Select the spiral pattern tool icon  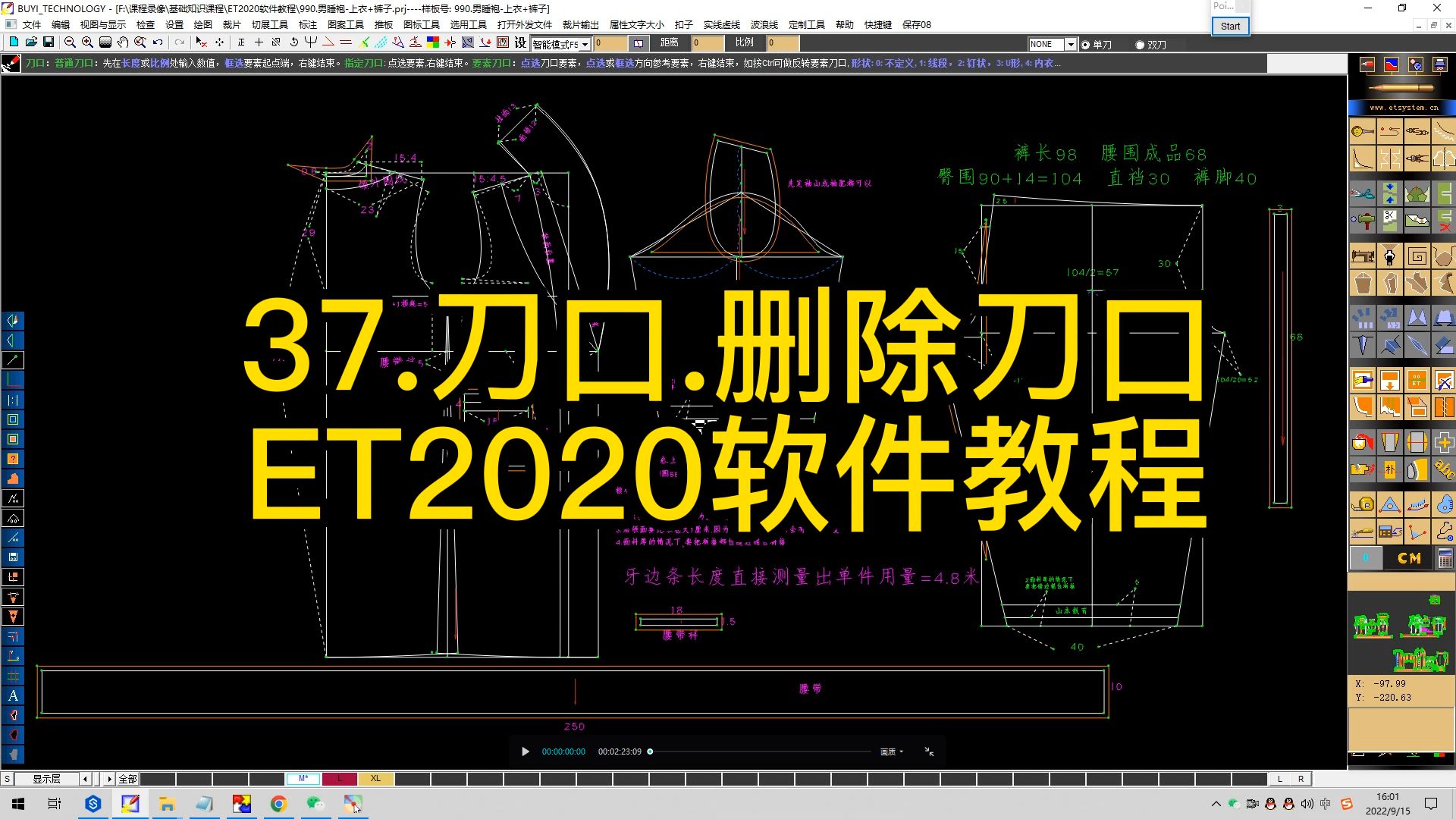pos(1417,256)
